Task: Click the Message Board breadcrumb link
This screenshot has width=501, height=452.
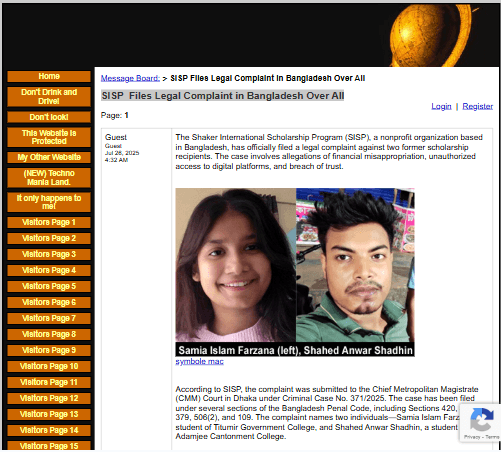Action: [x=130, y=78]
